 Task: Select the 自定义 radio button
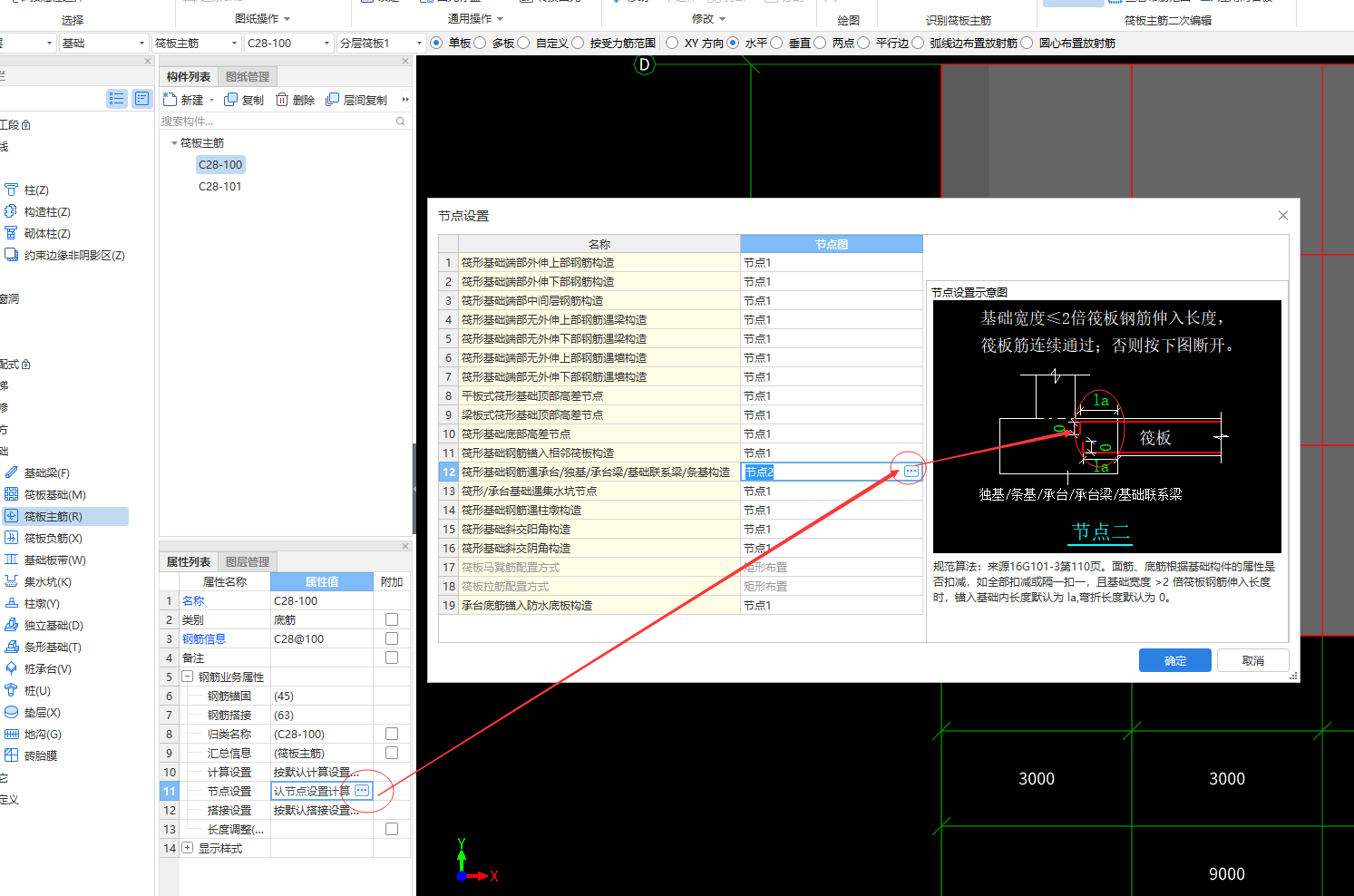pos(523,43)
